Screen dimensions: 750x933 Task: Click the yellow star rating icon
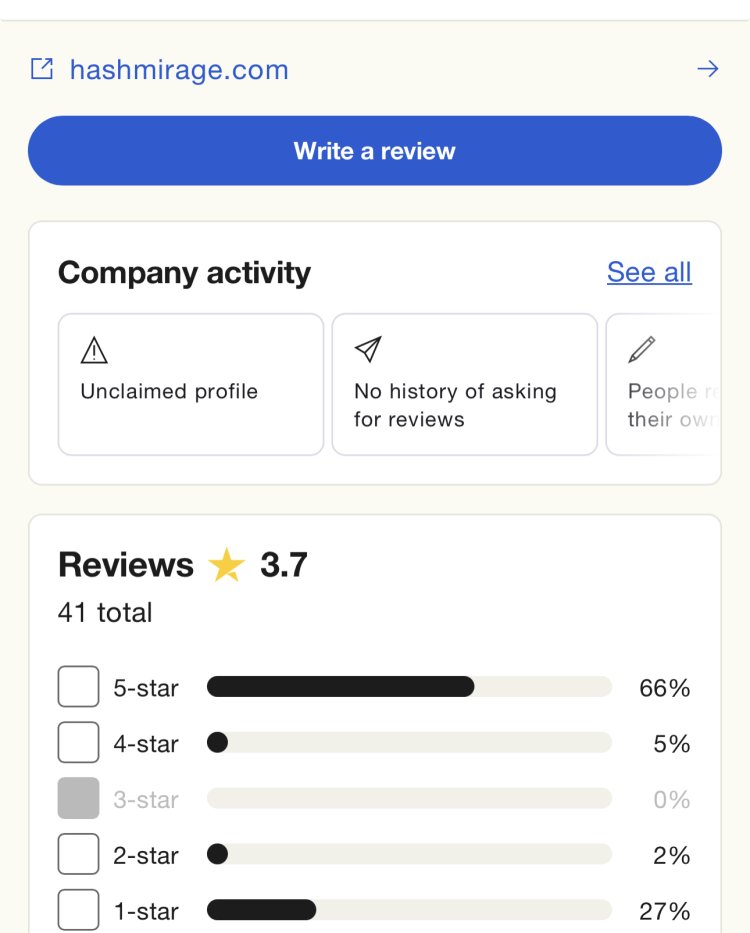[x=227, y=566]
